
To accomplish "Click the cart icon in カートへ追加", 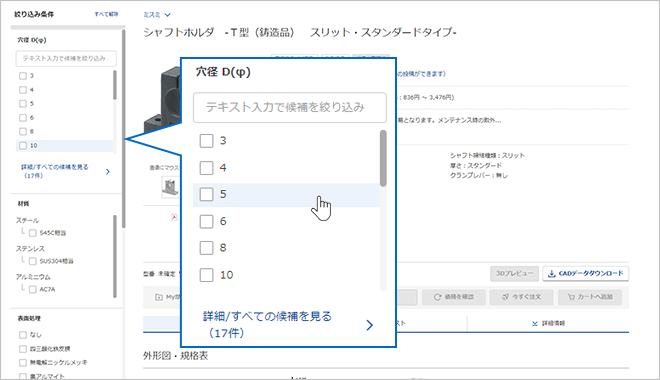I will click(x=571, y=297).
